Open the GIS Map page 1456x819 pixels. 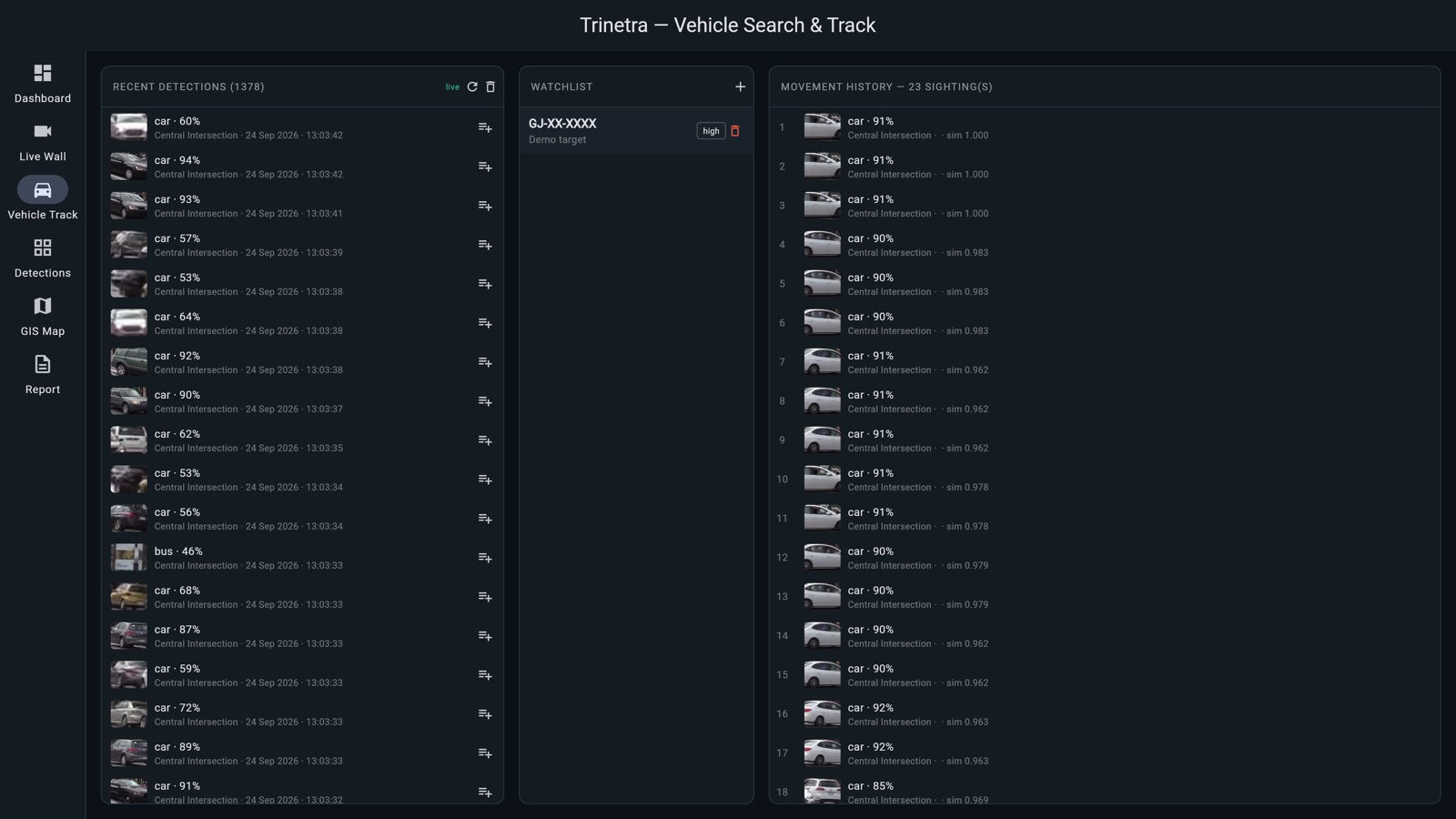(x=43, y=316)
